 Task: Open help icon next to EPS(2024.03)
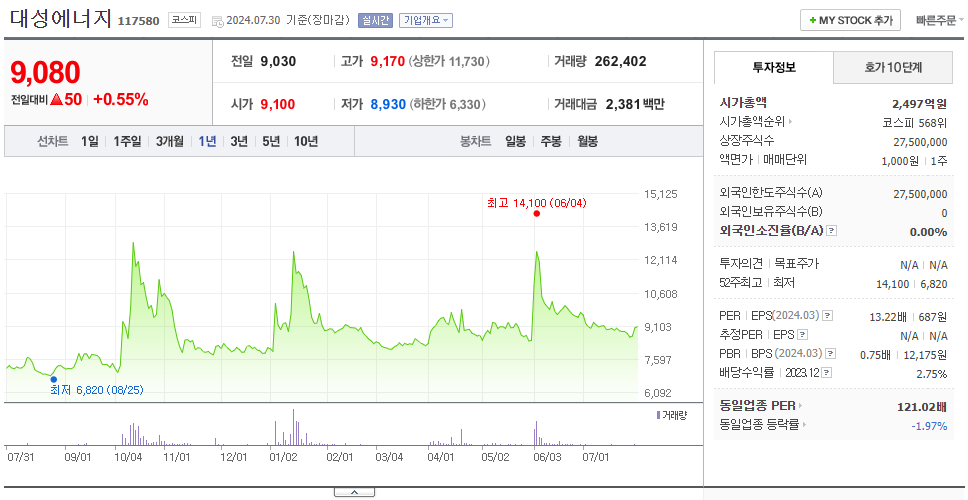(827, 315)
